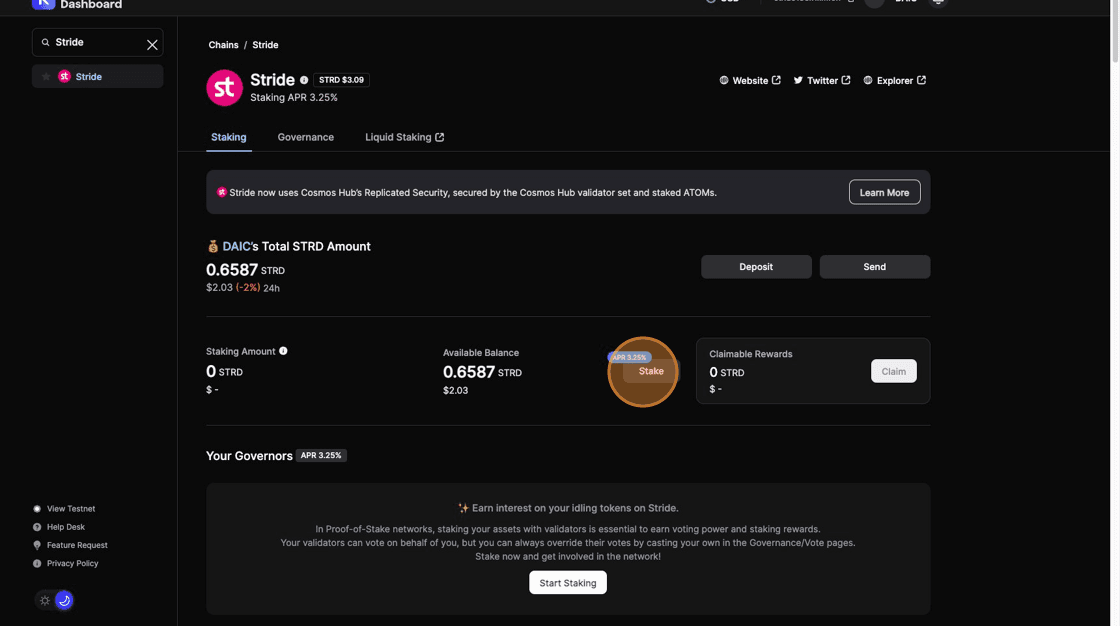This screenshot has height=626, width=1120.
Task: Open the Stride Website link
Action: pyautogui.click(x=750, y=81)
